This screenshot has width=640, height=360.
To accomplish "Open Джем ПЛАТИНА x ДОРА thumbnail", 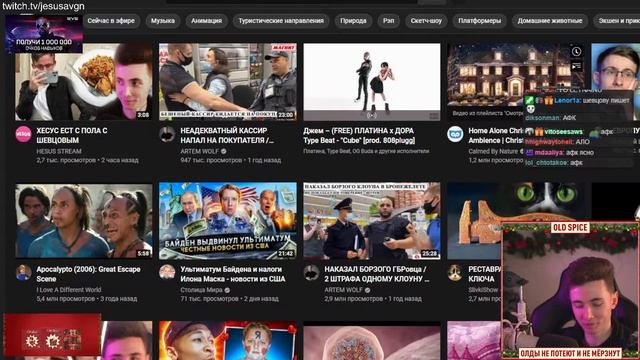I will (372, 82).
